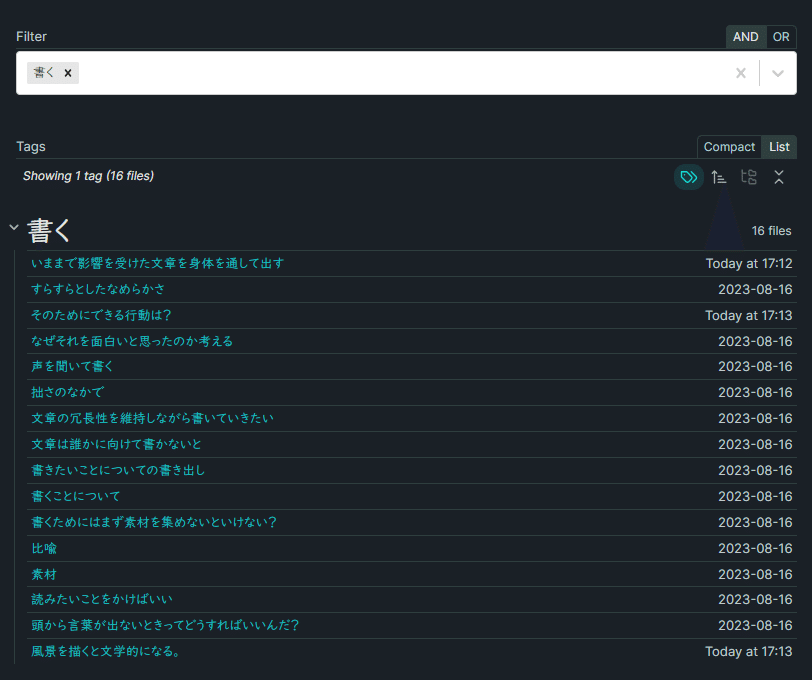Viewport: 812px width, 680px height.
Task: Open the 素材 note
Action: click(43, 573)
